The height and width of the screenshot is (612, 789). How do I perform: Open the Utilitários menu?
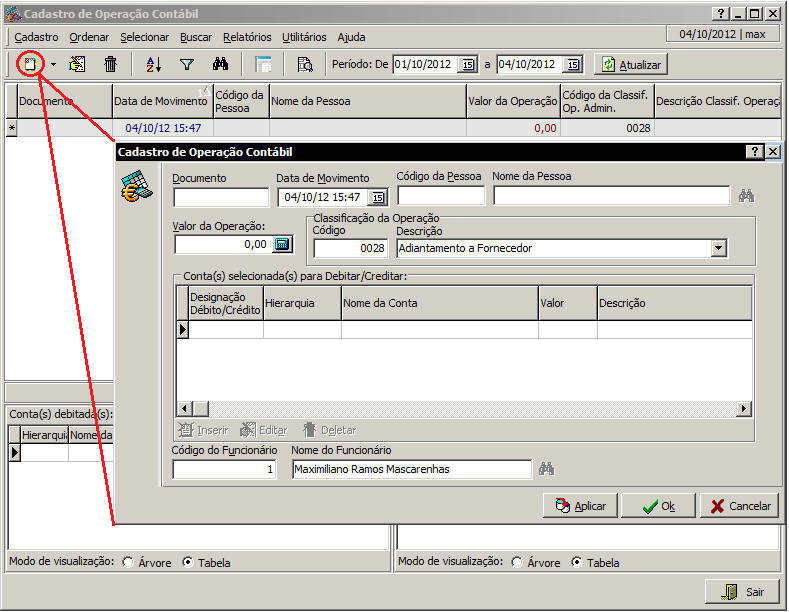(304, 37)
